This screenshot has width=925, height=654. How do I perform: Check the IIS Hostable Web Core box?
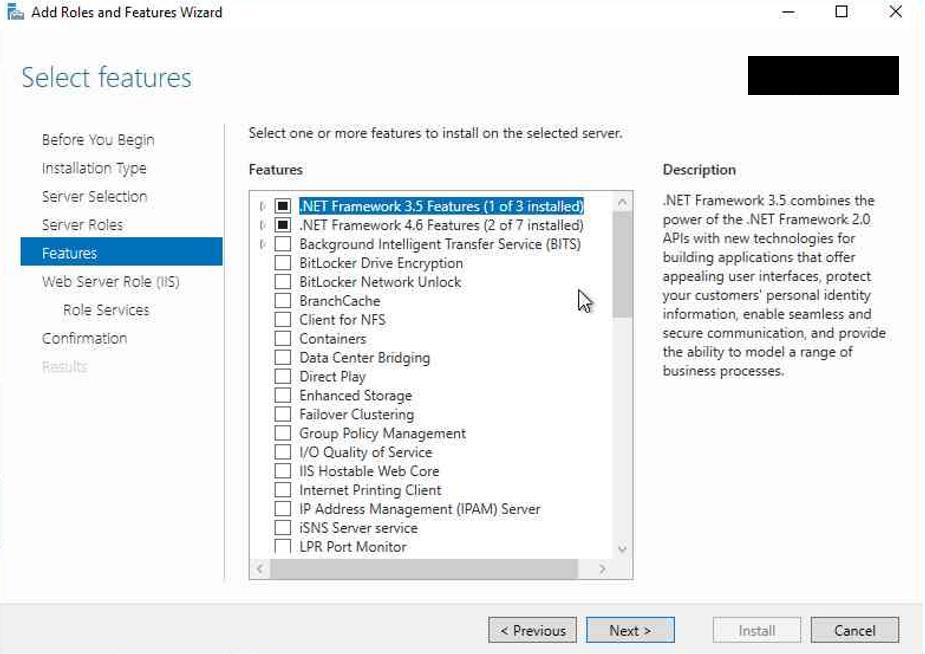click(283, 471)
